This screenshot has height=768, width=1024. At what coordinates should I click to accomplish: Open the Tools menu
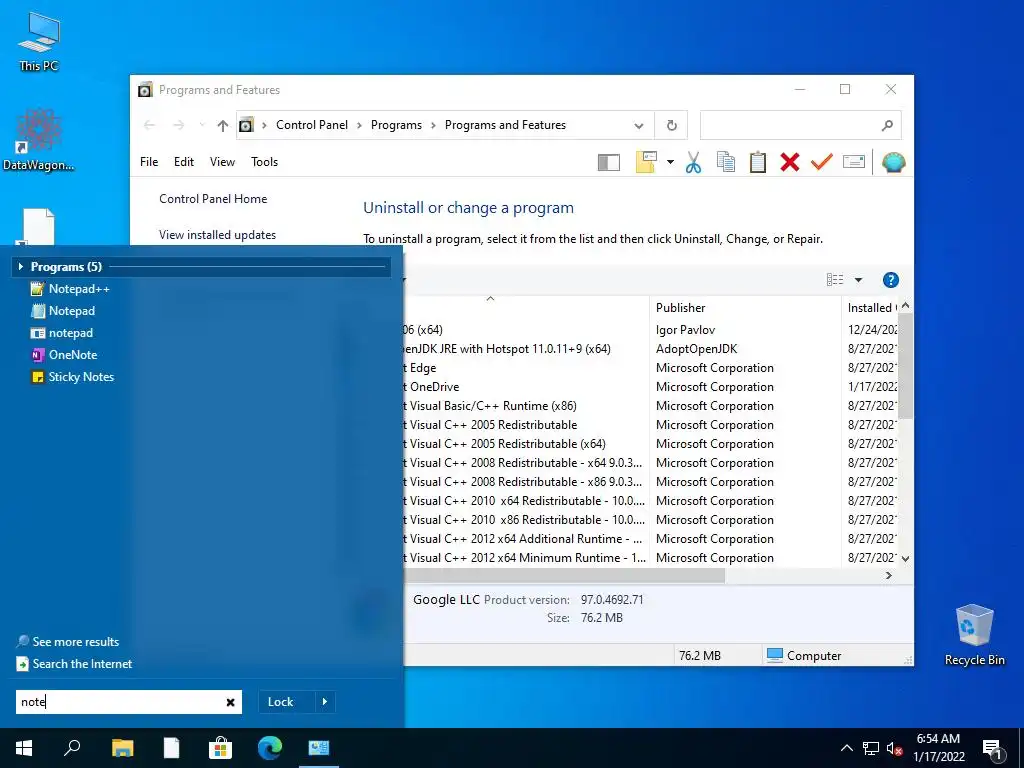[x=264, y=162]
